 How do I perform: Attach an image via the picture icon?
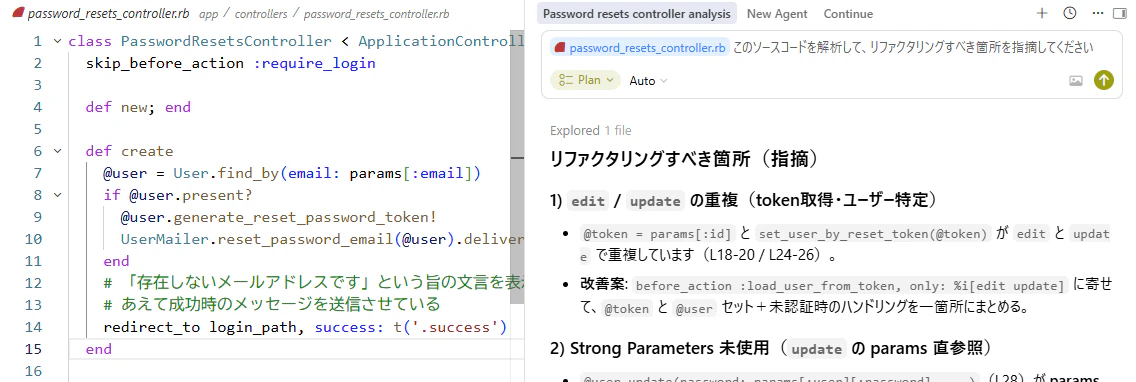coord(1076,80)
